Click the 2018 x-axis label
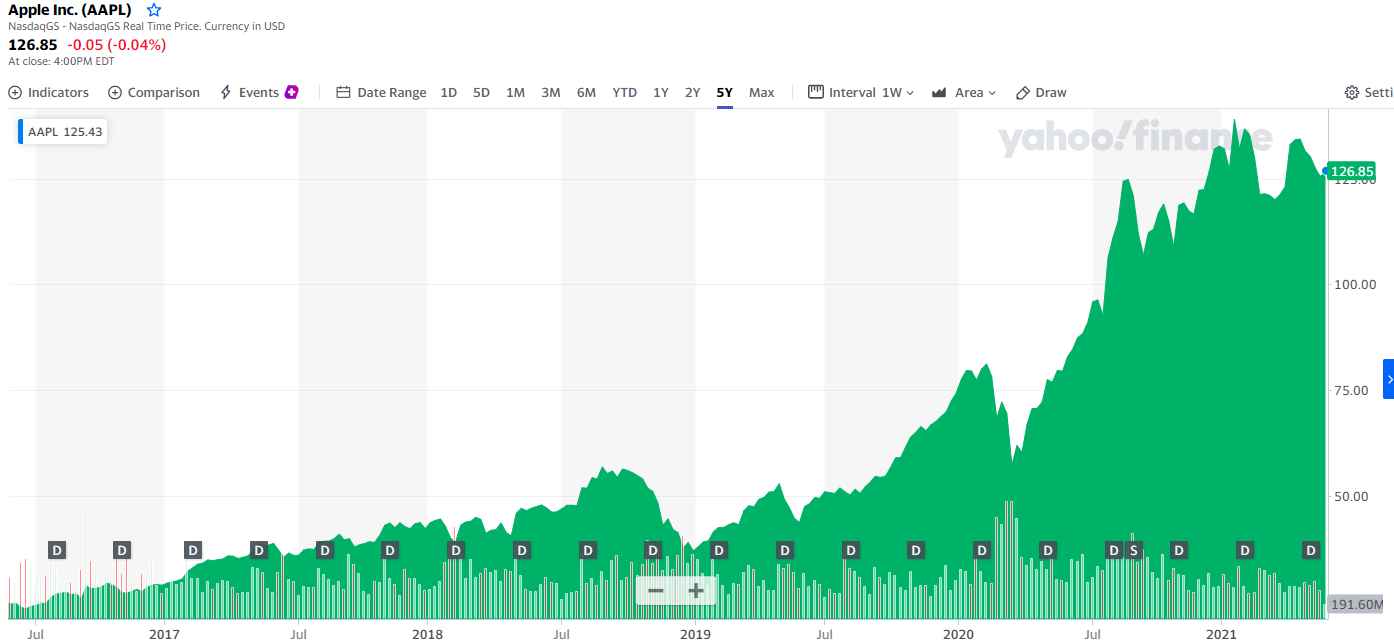The height and width of the screenshot is (644, 1394). pyautogui.click(x=427, y=633)
